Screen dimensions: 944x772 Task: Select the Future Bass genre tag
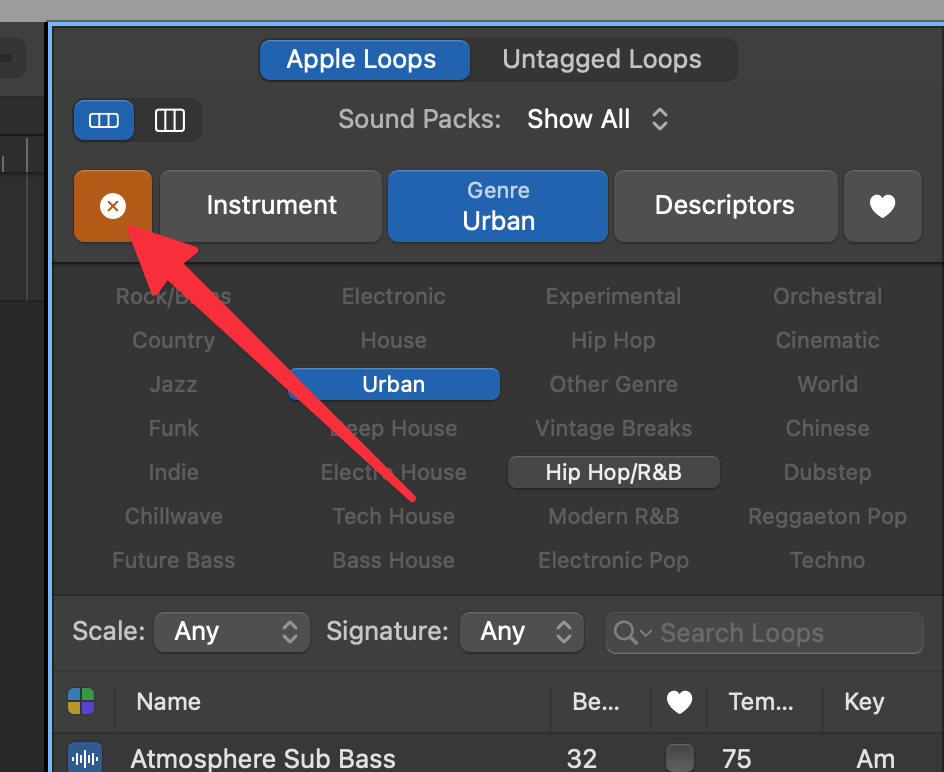(173, 560)
